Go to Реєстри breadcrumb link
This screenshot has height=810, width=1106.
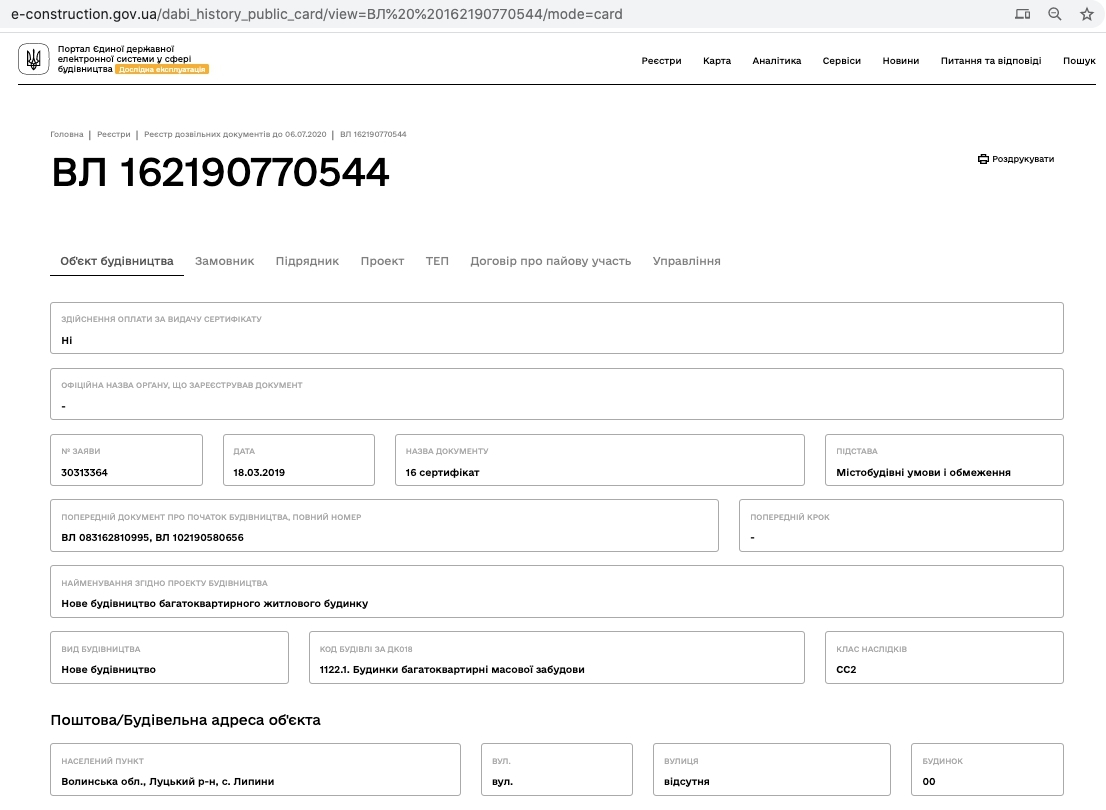click(114, 134)
